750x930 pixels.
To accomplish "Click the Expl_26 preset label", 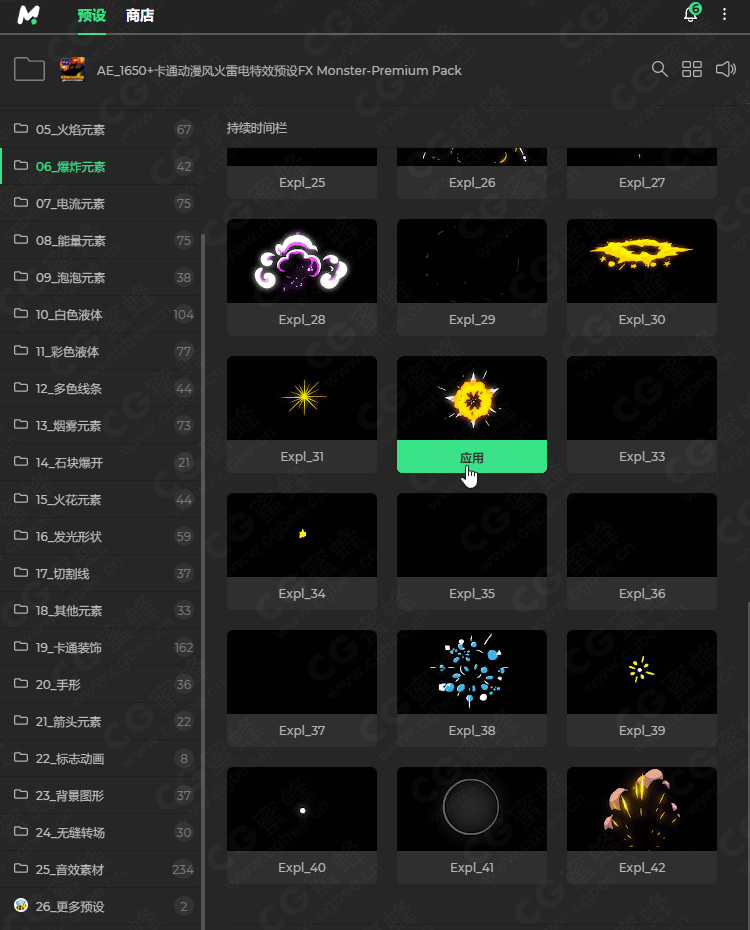I will point(472,183).
